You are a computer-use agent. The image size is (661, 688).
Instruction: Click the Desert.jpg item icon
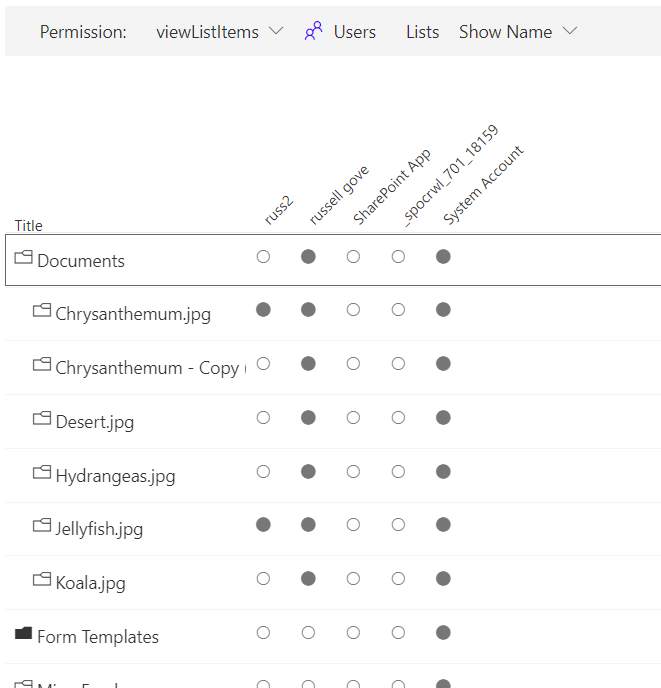coord(41,419)
